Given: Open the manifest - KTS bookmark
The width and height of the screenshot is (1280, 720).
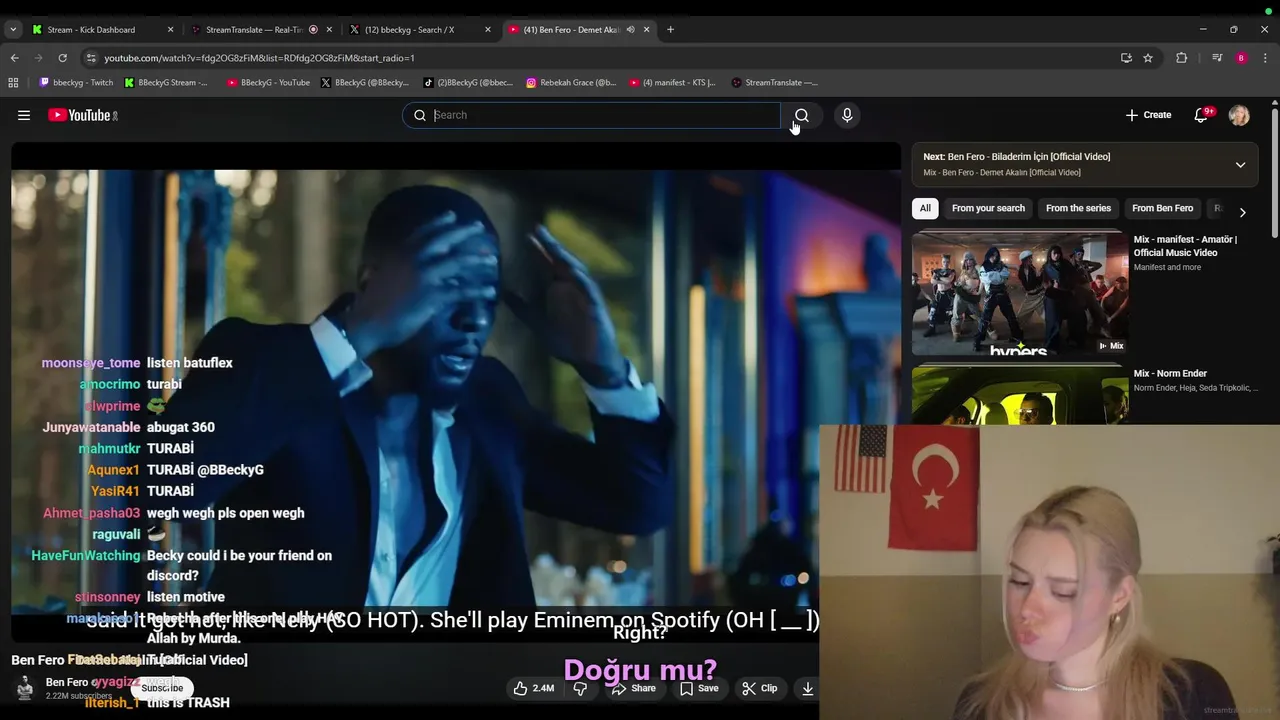Looking at the screenshot, I should pos(674,83).
